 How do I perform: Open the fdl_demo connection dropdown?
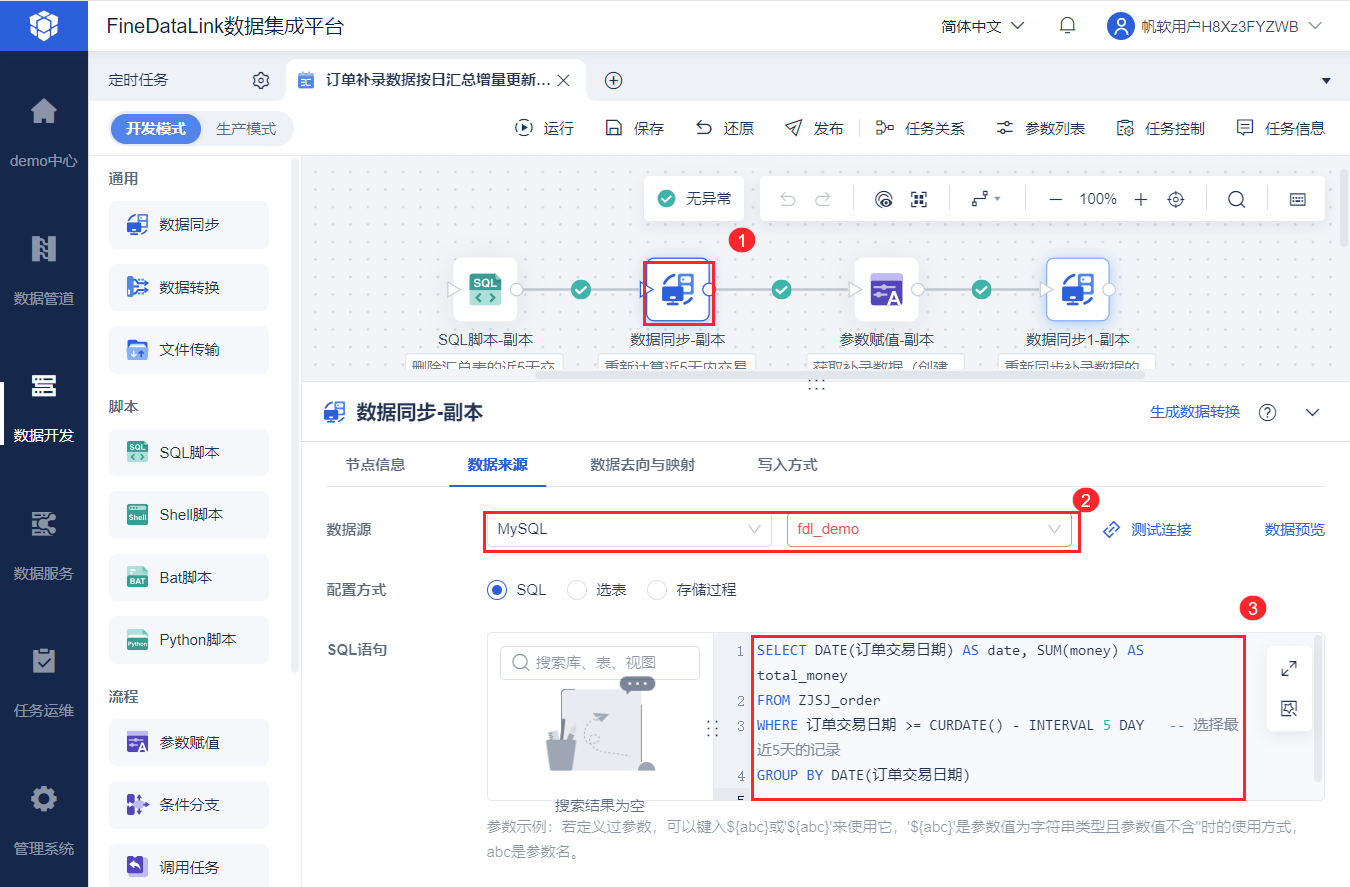(x=929, y=529)
